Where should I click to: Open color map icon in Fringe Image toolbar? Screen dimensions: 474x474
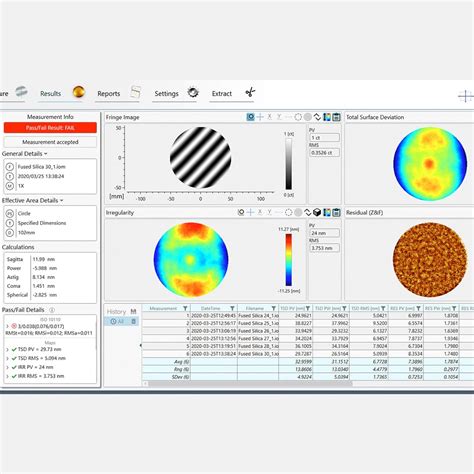(327, 117)
